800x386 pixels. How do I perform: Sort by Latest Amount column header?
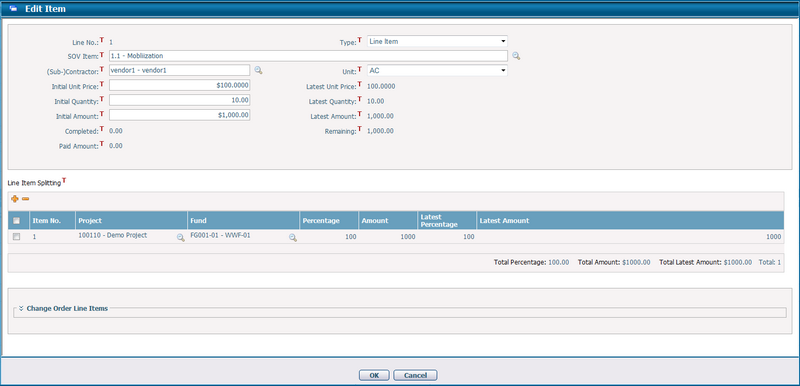click(x=630, y=221)
